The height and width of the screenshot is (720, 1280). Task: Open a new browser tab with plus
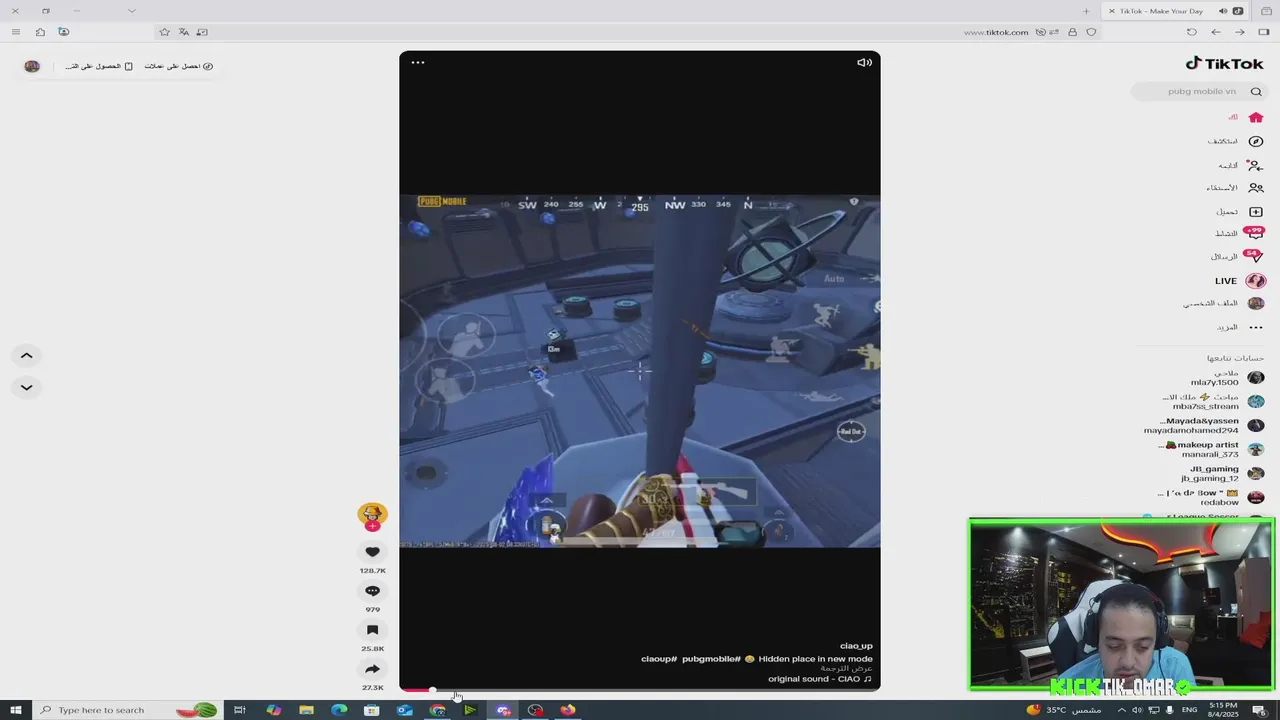[1086, 11]
